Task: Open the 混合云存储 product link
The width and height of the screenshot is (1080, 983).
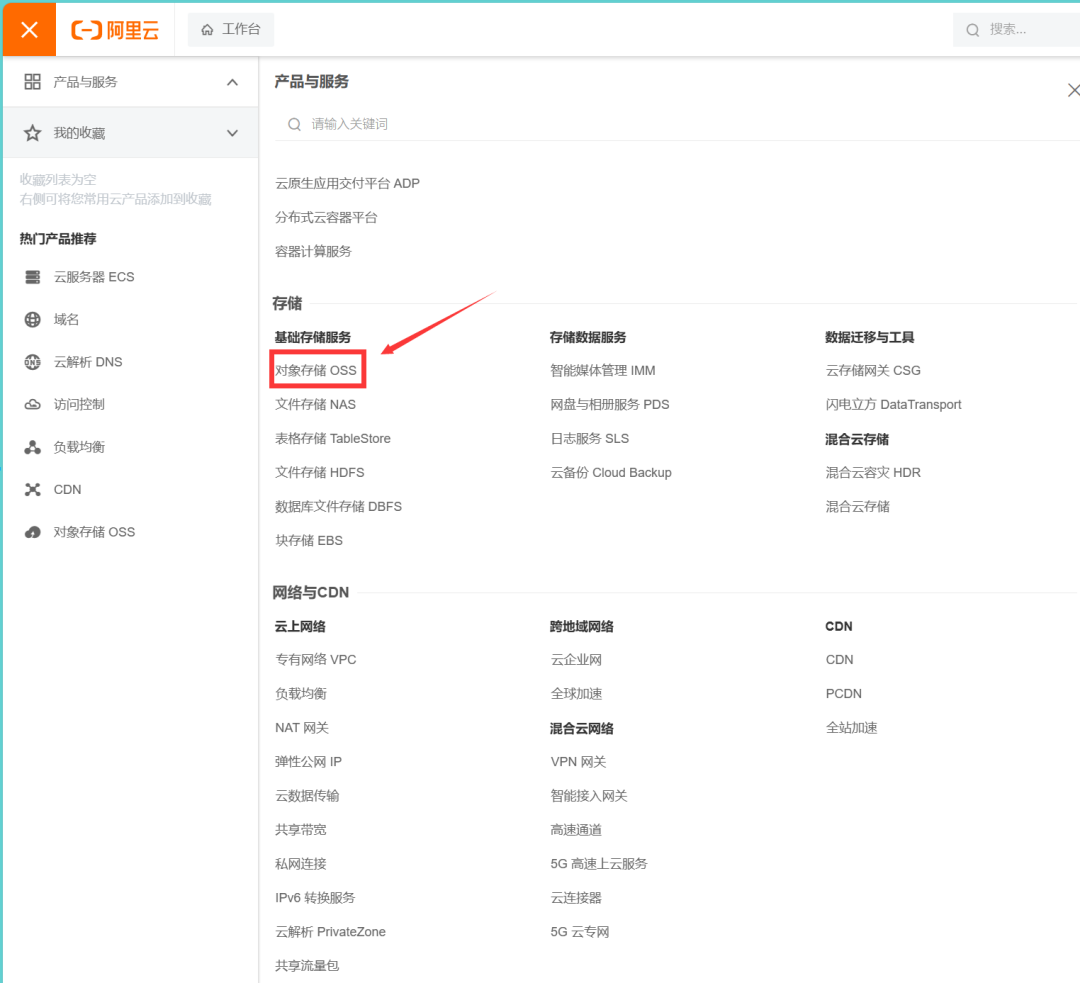Action: pyautogui.click(x=858, y=507)
